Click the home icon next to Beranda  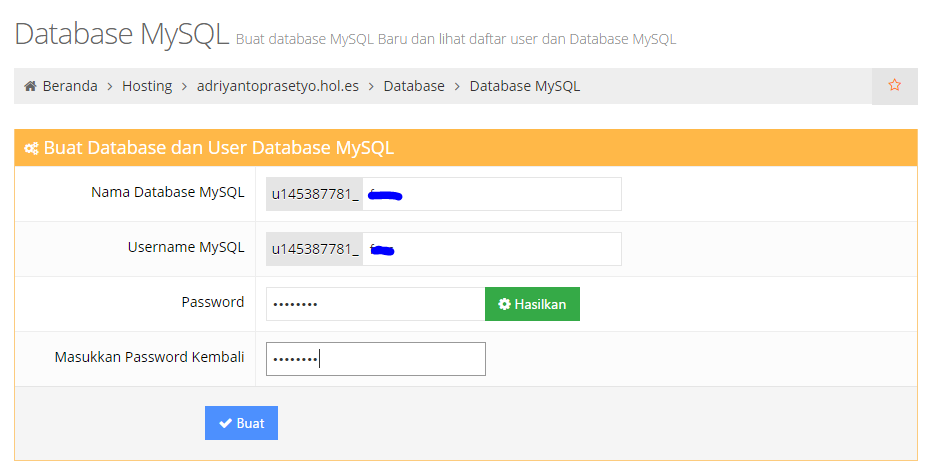point(30,86)
